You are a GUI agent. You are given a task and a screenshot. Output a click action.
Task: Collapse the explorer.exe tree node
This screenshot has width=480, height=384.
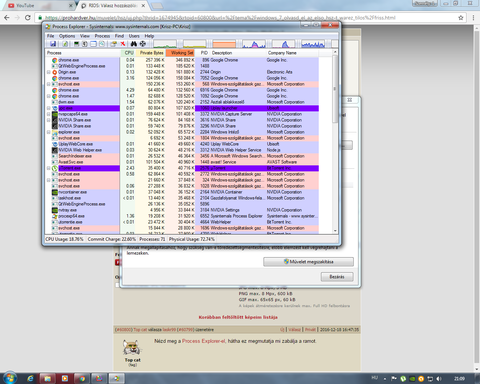coord(49,132)
